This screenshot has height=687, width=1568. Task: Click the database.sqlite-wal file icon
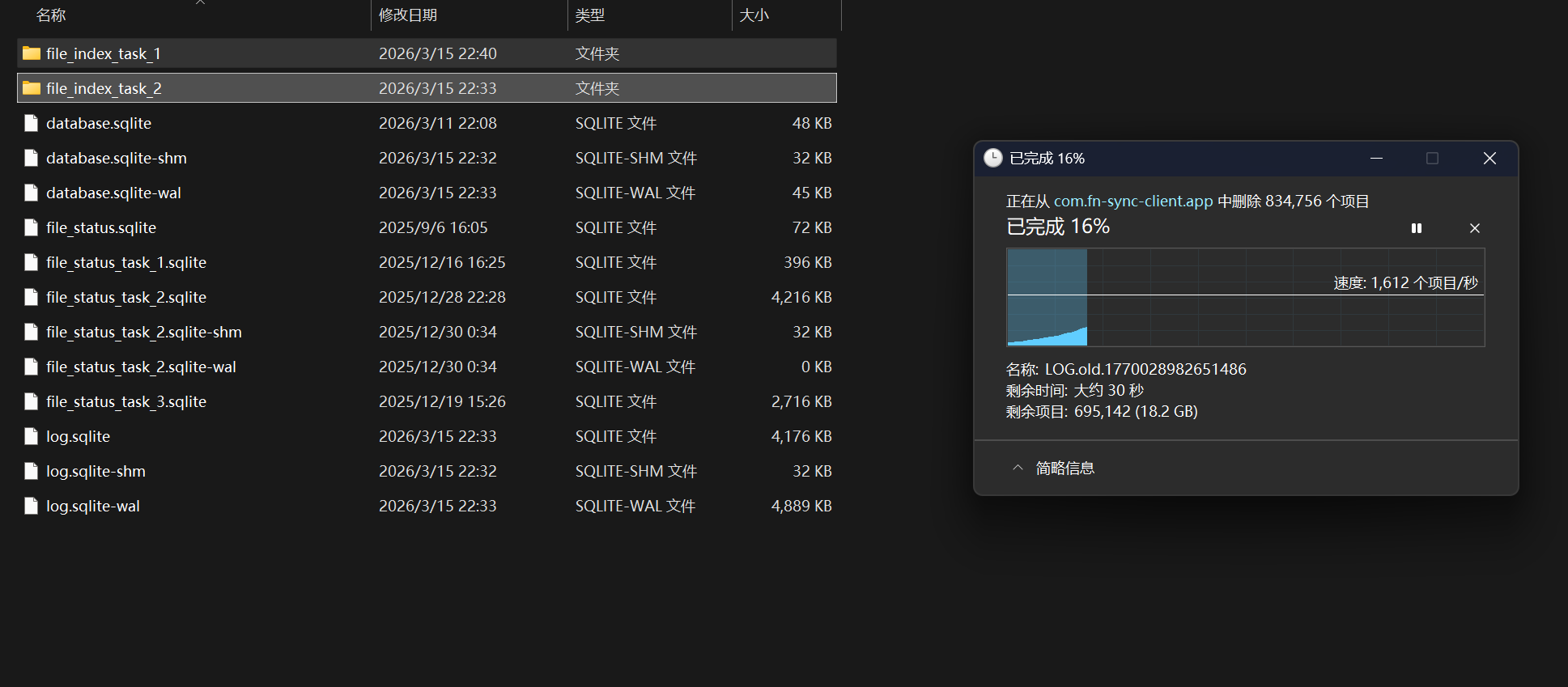coord(32,193)
